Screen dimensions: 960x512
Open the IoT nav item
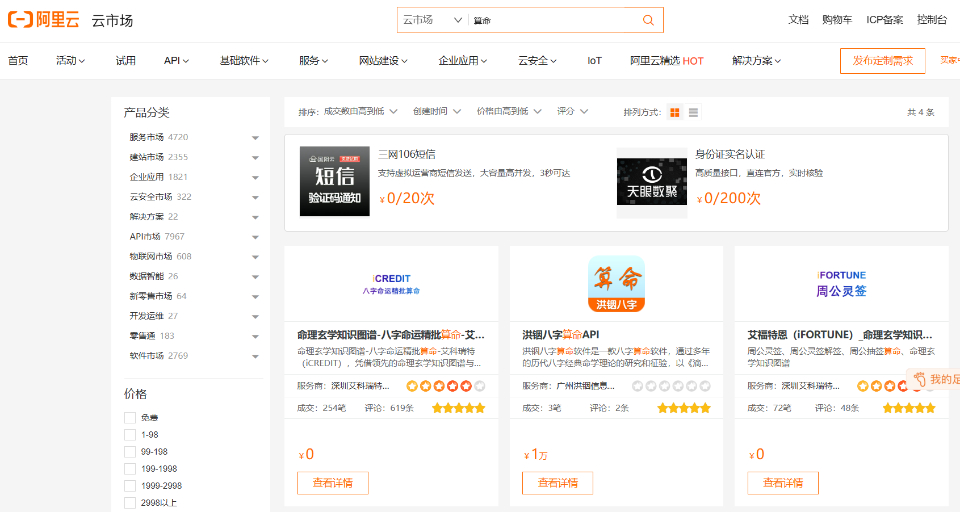594,61
